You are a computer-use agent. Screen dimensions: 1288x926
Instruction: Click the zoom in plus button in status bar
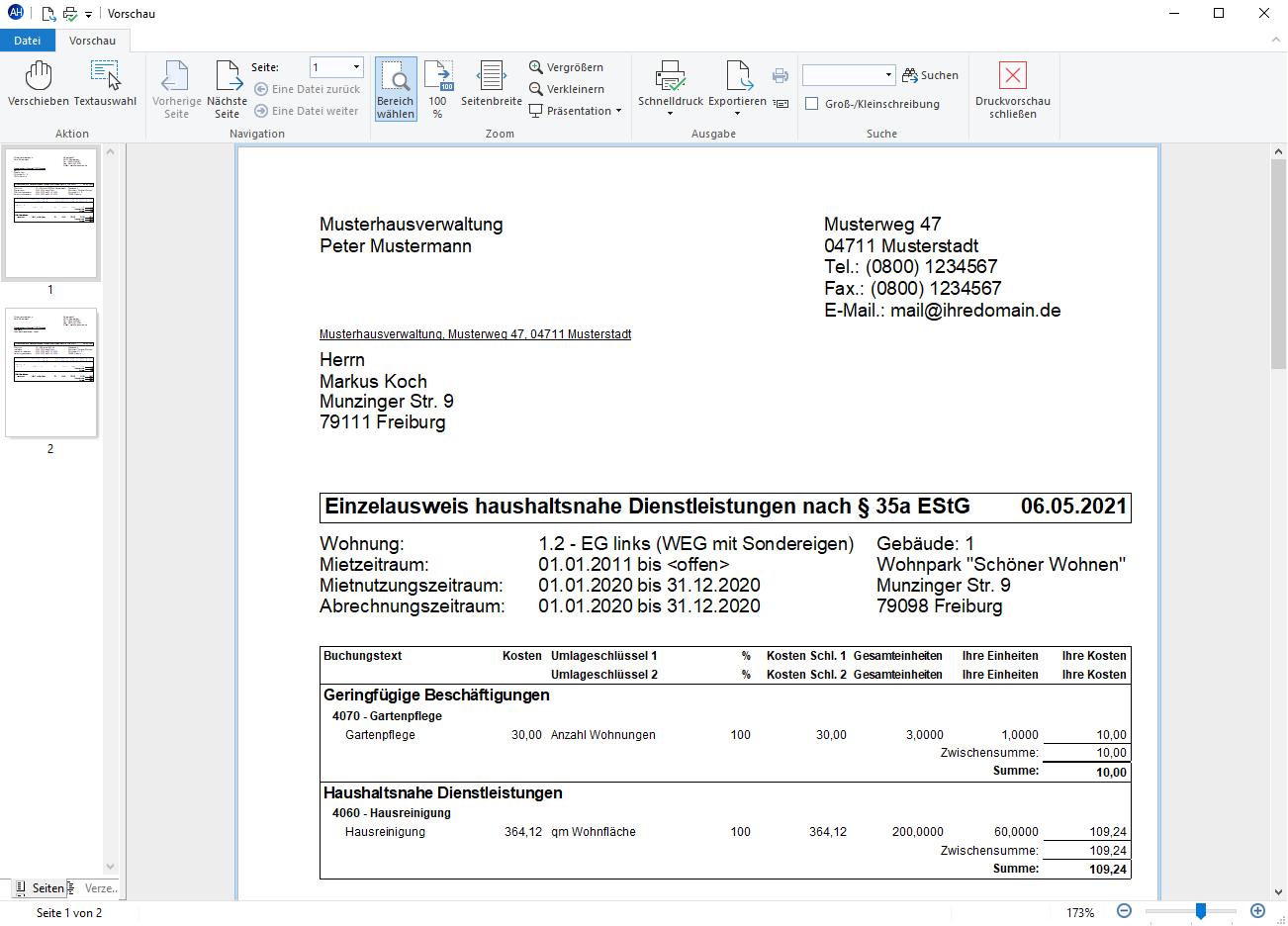1258,911
